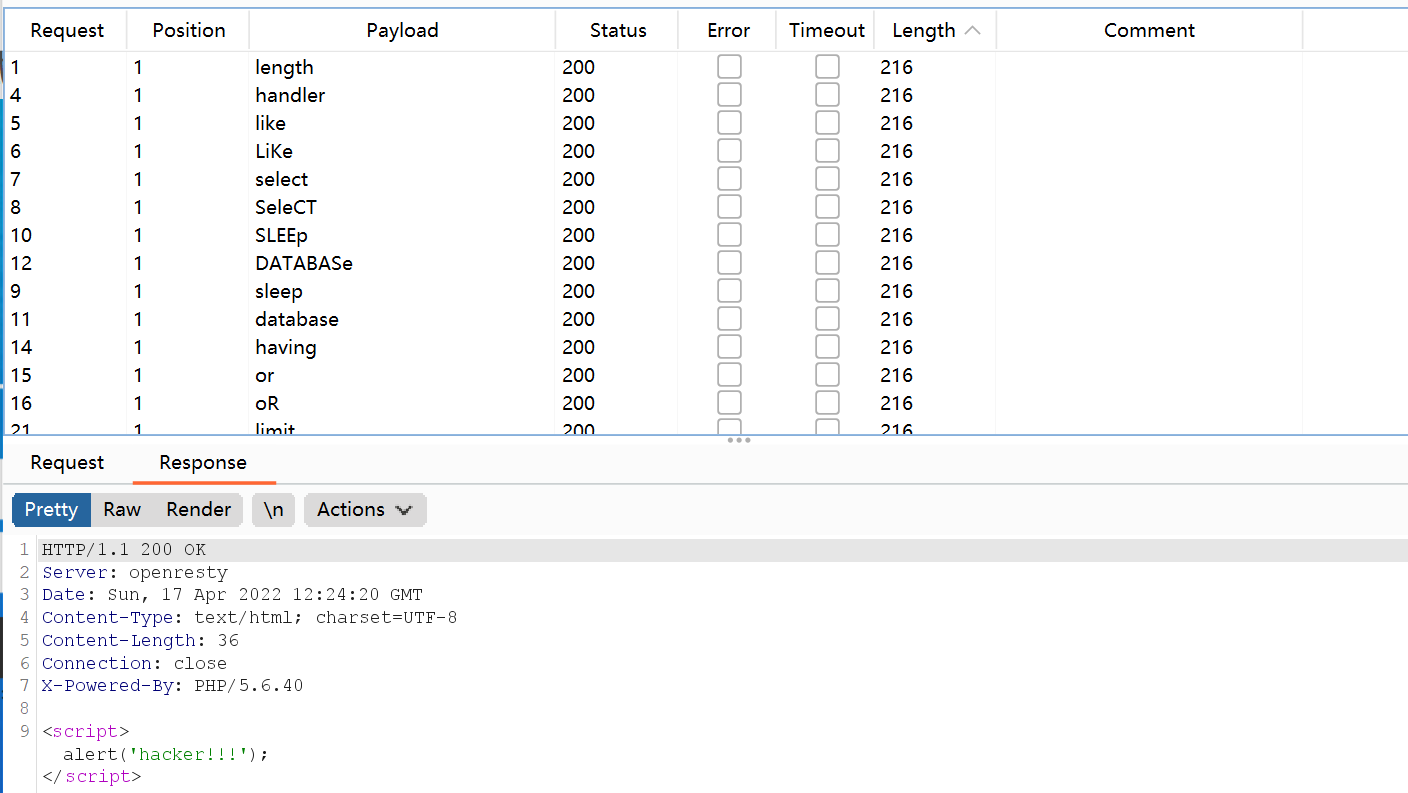Sort by the Position column header
The image size is (1408, 793).
pyautogui.click(x=188, y=31)
